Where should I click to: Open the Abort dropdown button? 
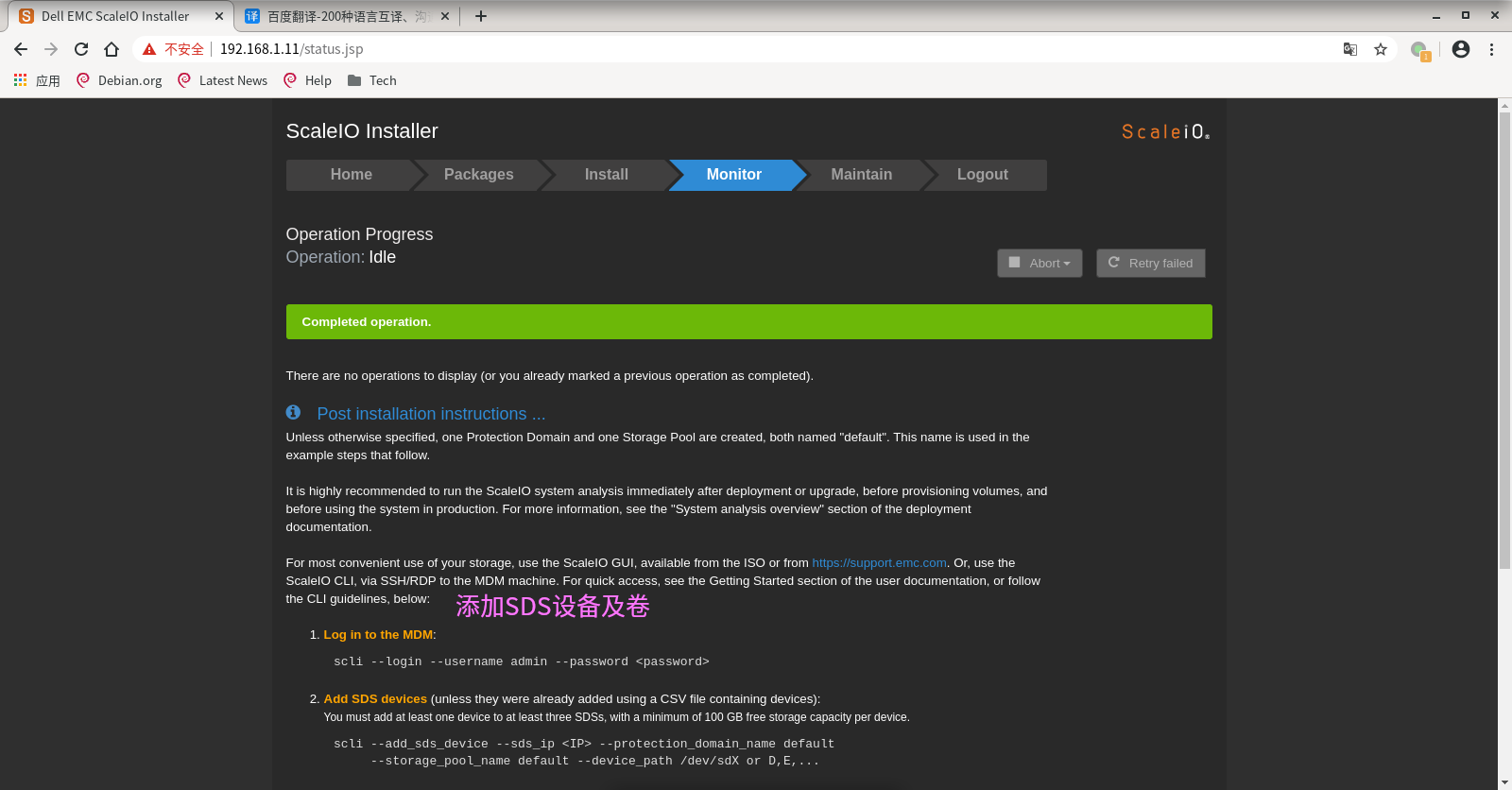pyautogui.click(x=1039, y=263)
